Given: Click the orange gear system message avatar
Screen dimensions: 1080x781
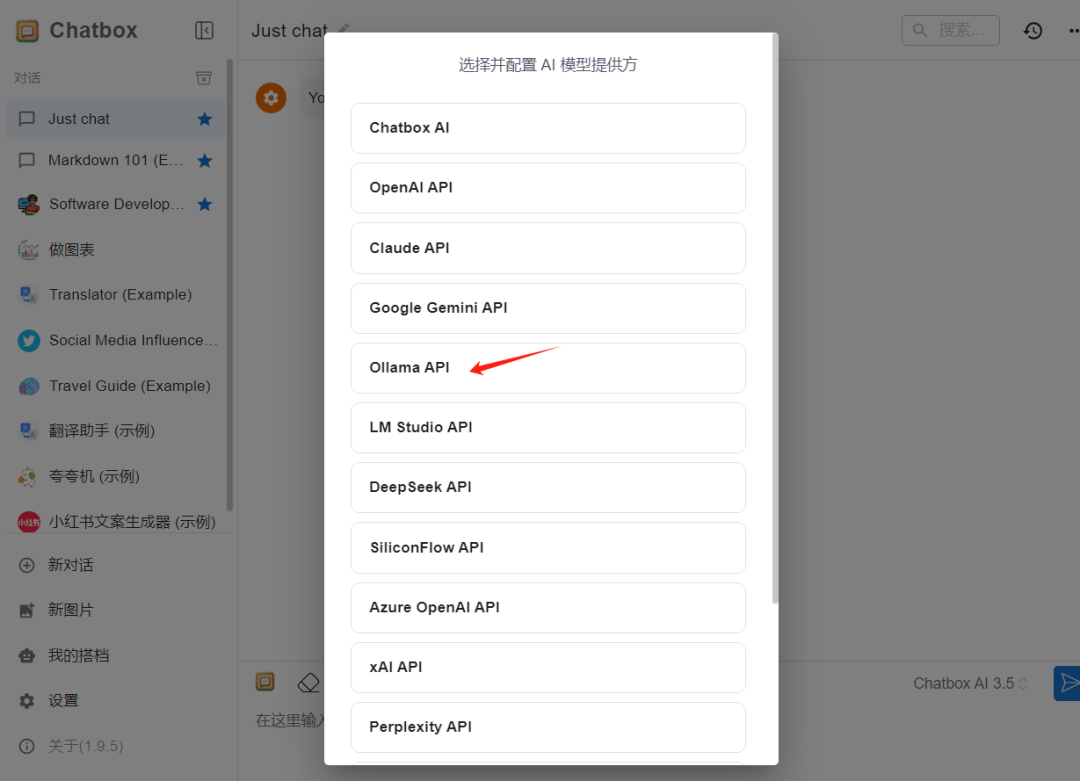Looking at the screenshot, I should (x=271, y=98).
